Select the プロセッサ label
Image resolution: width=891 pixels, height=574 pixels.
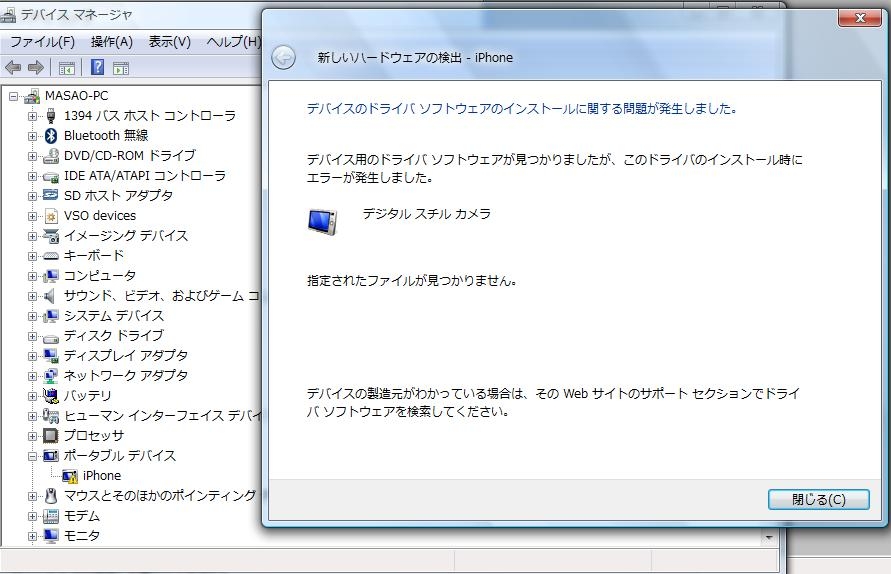coord(94,436)
